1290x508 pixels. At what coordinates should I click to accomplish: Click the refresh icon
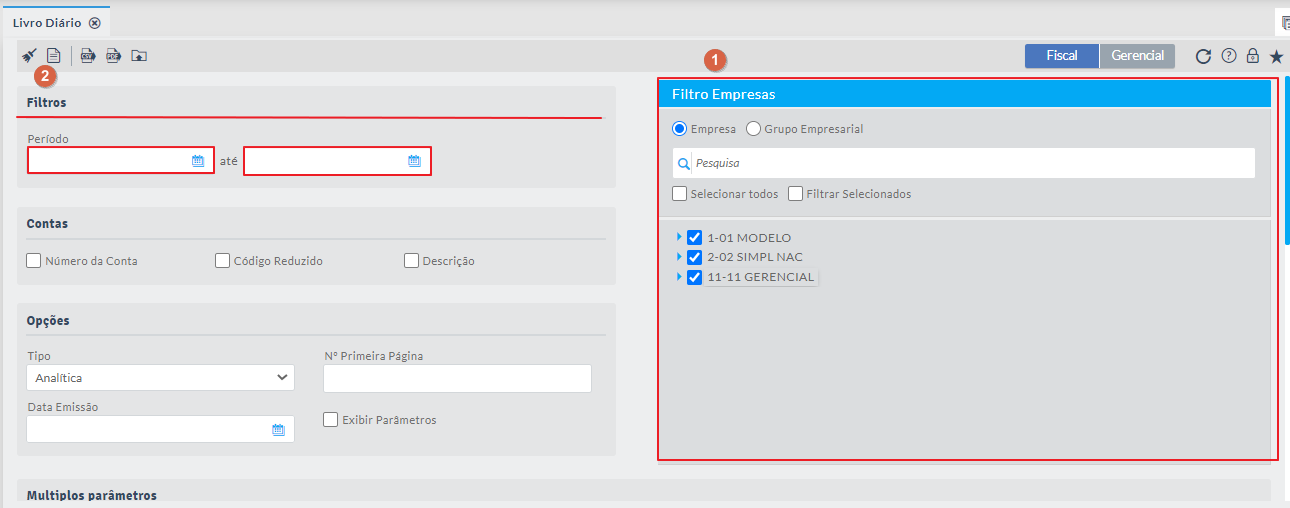point(1204,57)
